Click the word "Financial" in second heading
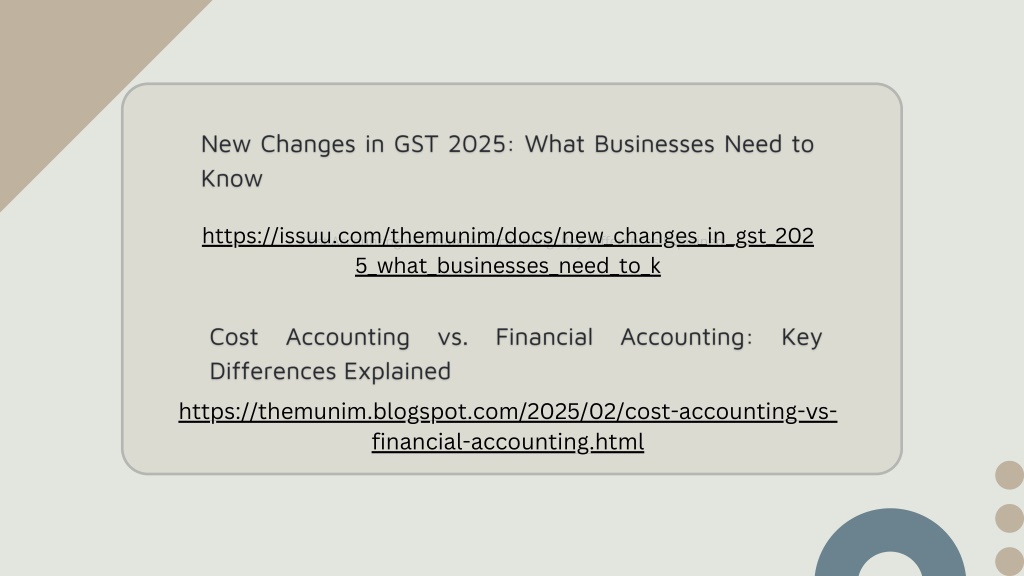This screenshot has height=576, width=1024. coord(544,337)
